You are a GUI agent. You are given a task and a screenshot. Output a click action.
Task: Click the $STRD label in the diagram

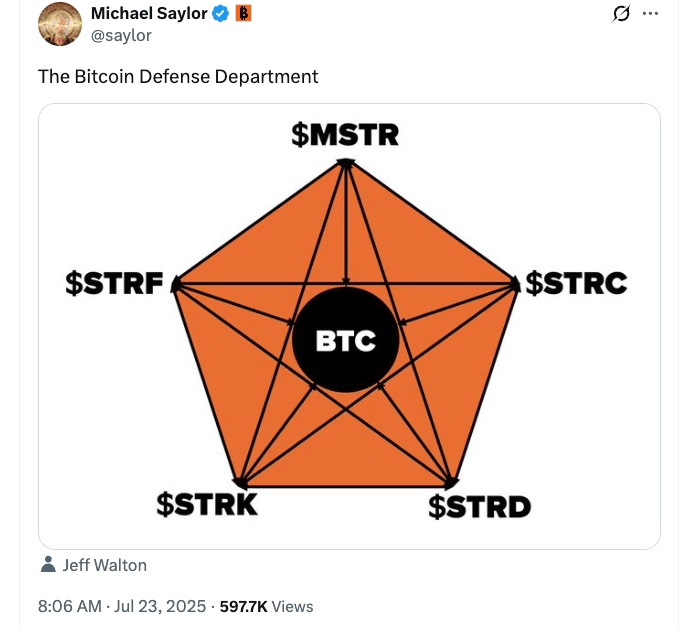point(479,506)
